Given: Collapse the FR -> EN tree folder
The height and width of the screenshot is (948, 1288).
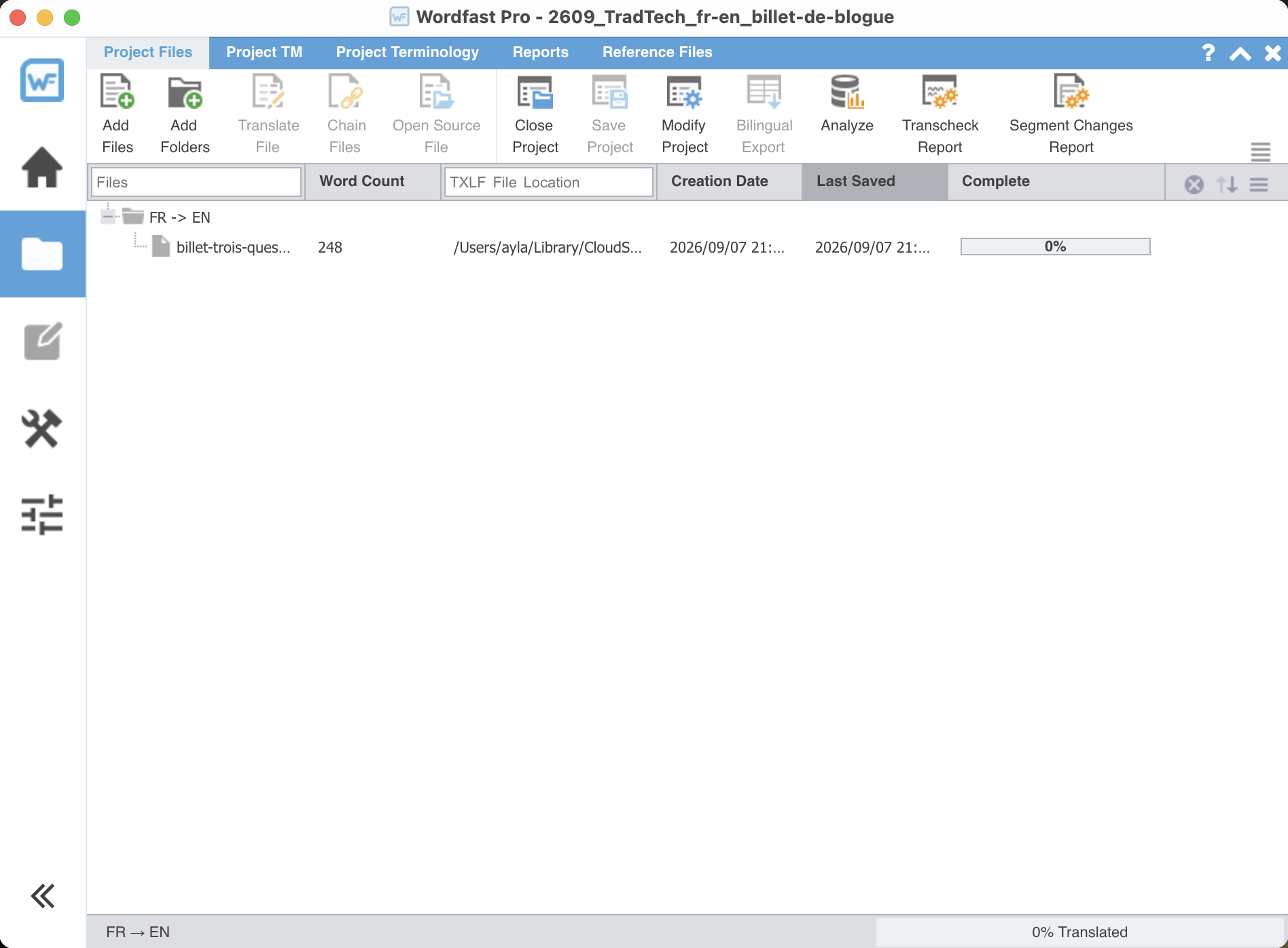Looking at the screenshot, I should (x=107, y=217).
